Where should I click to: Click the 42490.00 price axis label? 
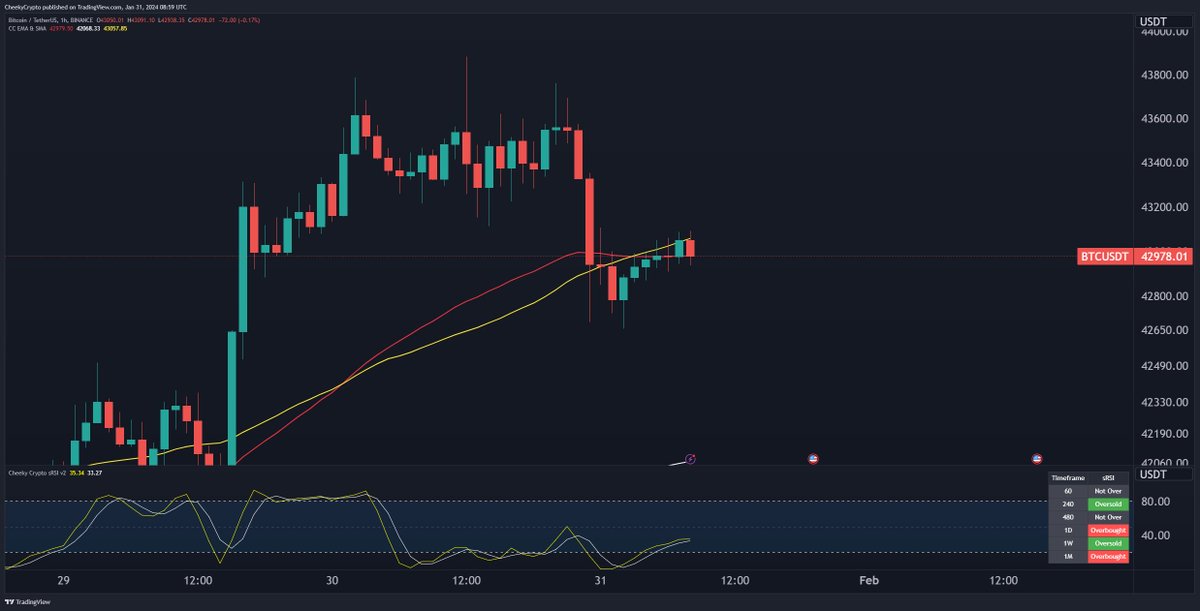[1165, 366]
